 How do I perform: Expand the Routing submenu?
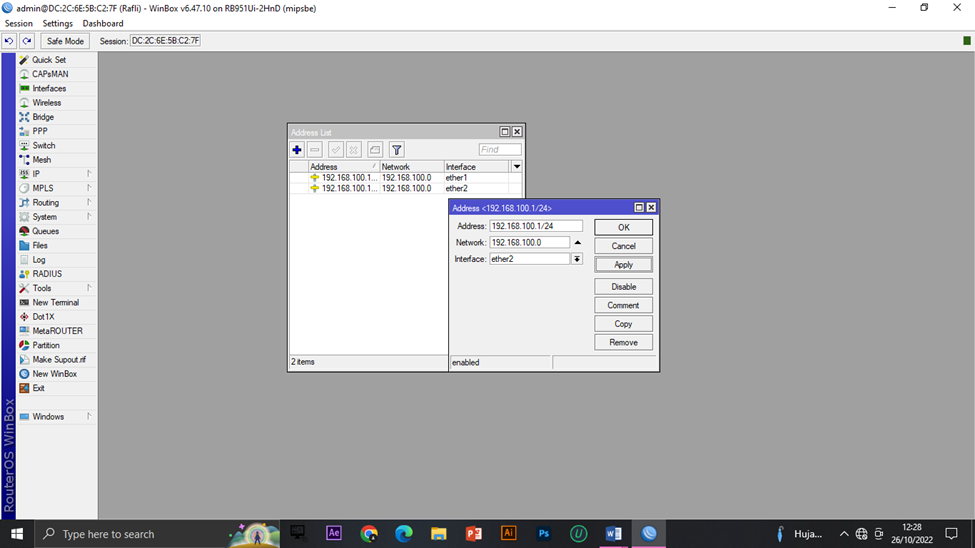pos(57,203)
